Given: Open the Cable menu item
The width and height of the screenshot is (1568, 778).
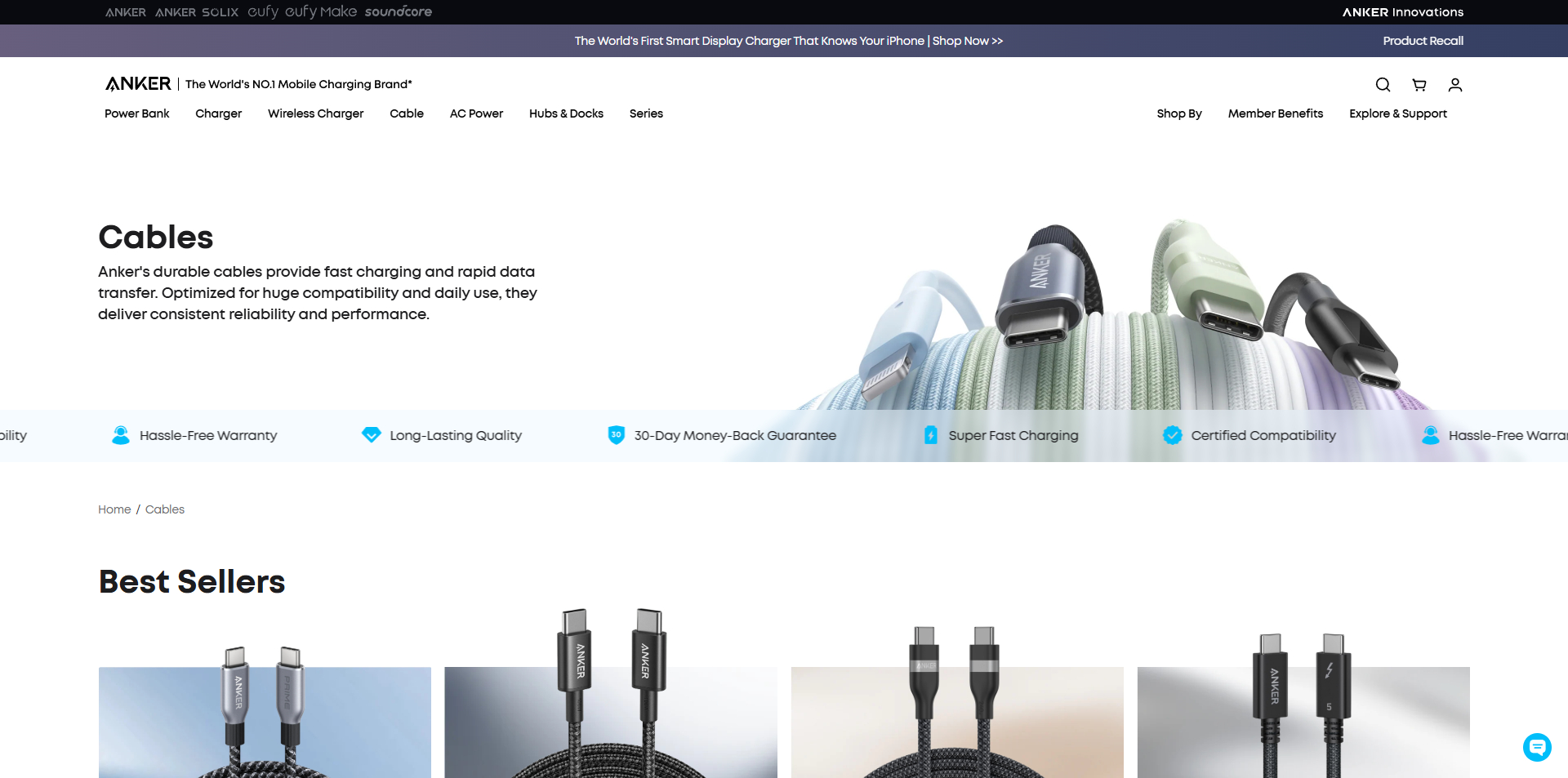Looking at the screenshot, I should click(x=407, y=113).
